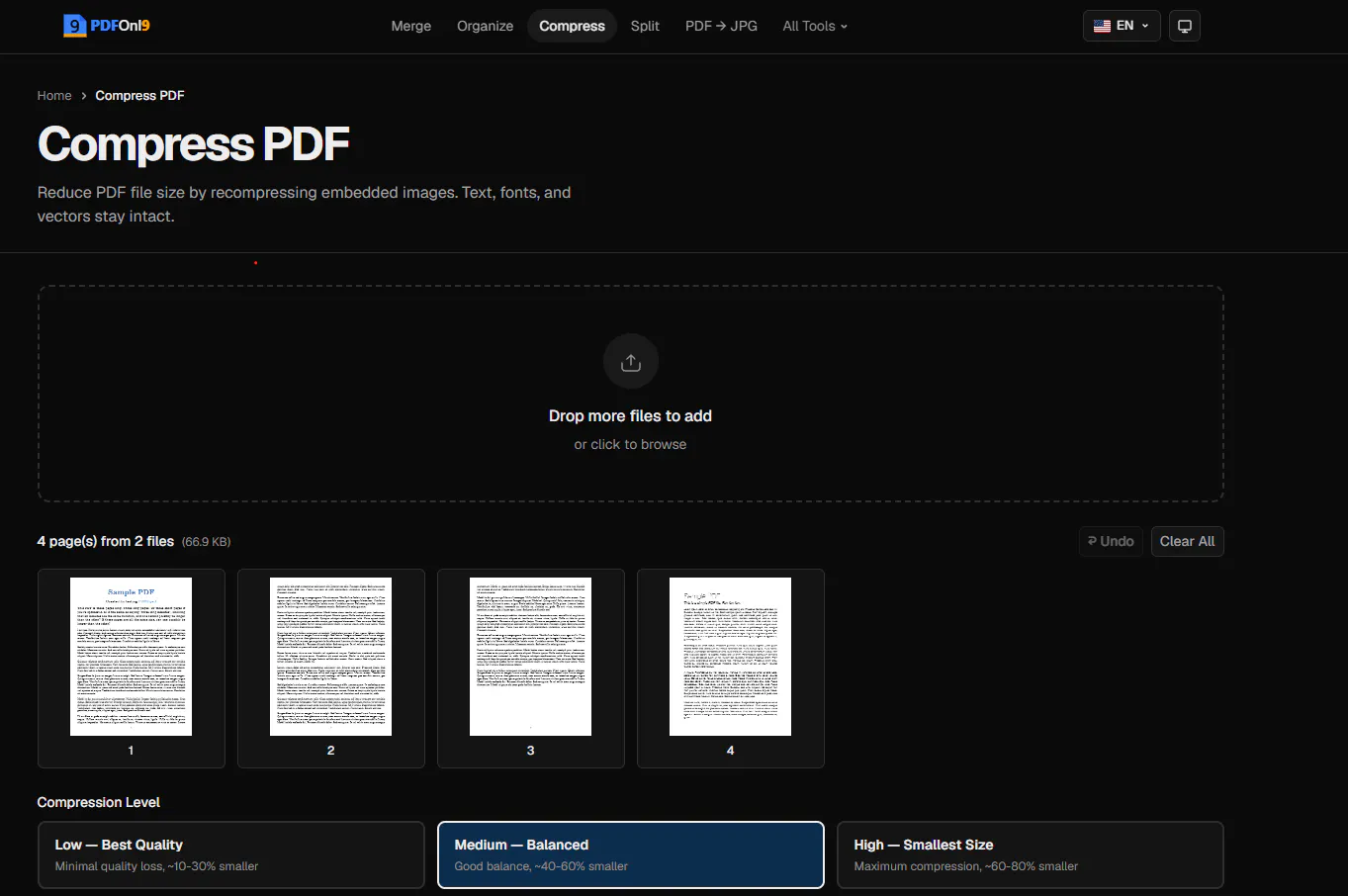Toggle the monitor theme icon button

click(1185, 26)
